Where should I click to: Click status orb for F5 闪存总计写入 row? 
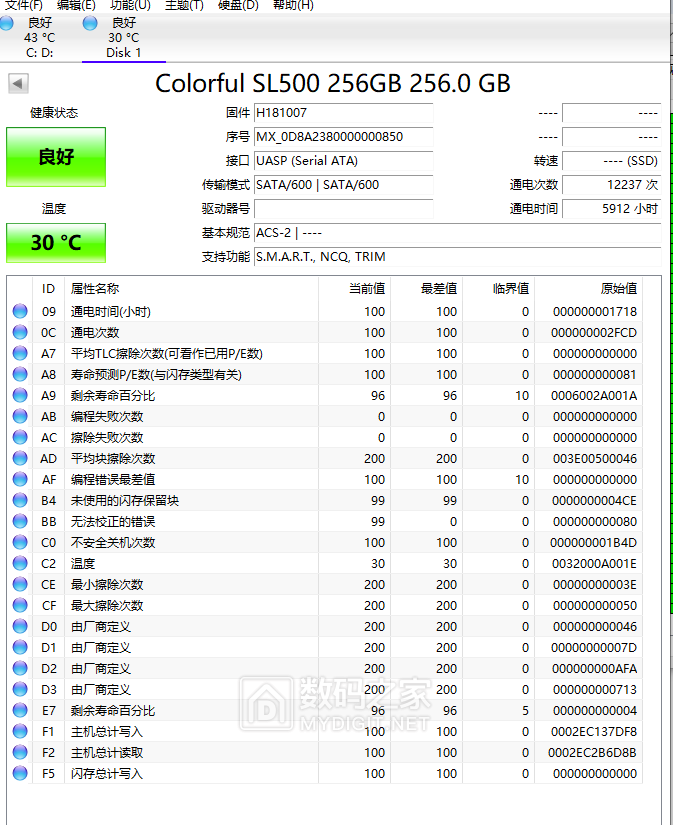click(20, 774)
